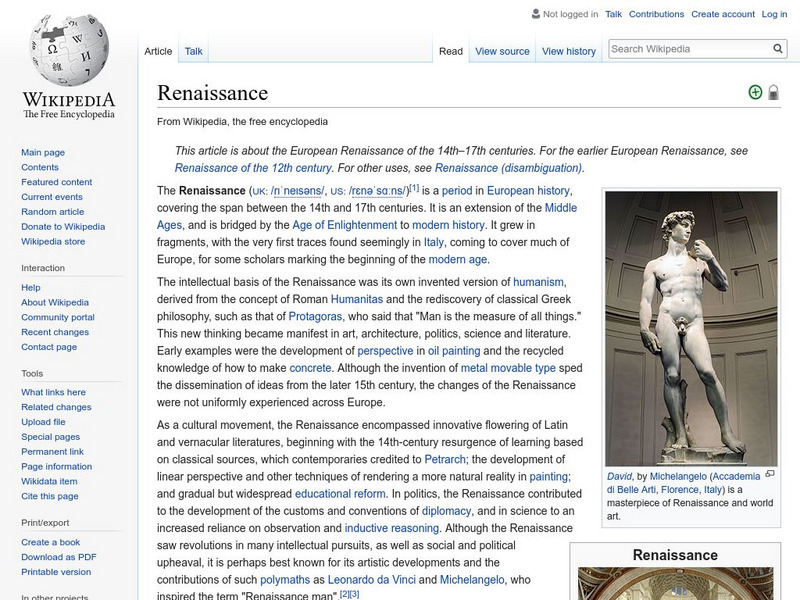This screenshot has height=600, width=800.
Task: Switch to the Talk tab
Action: click(193, 51)
